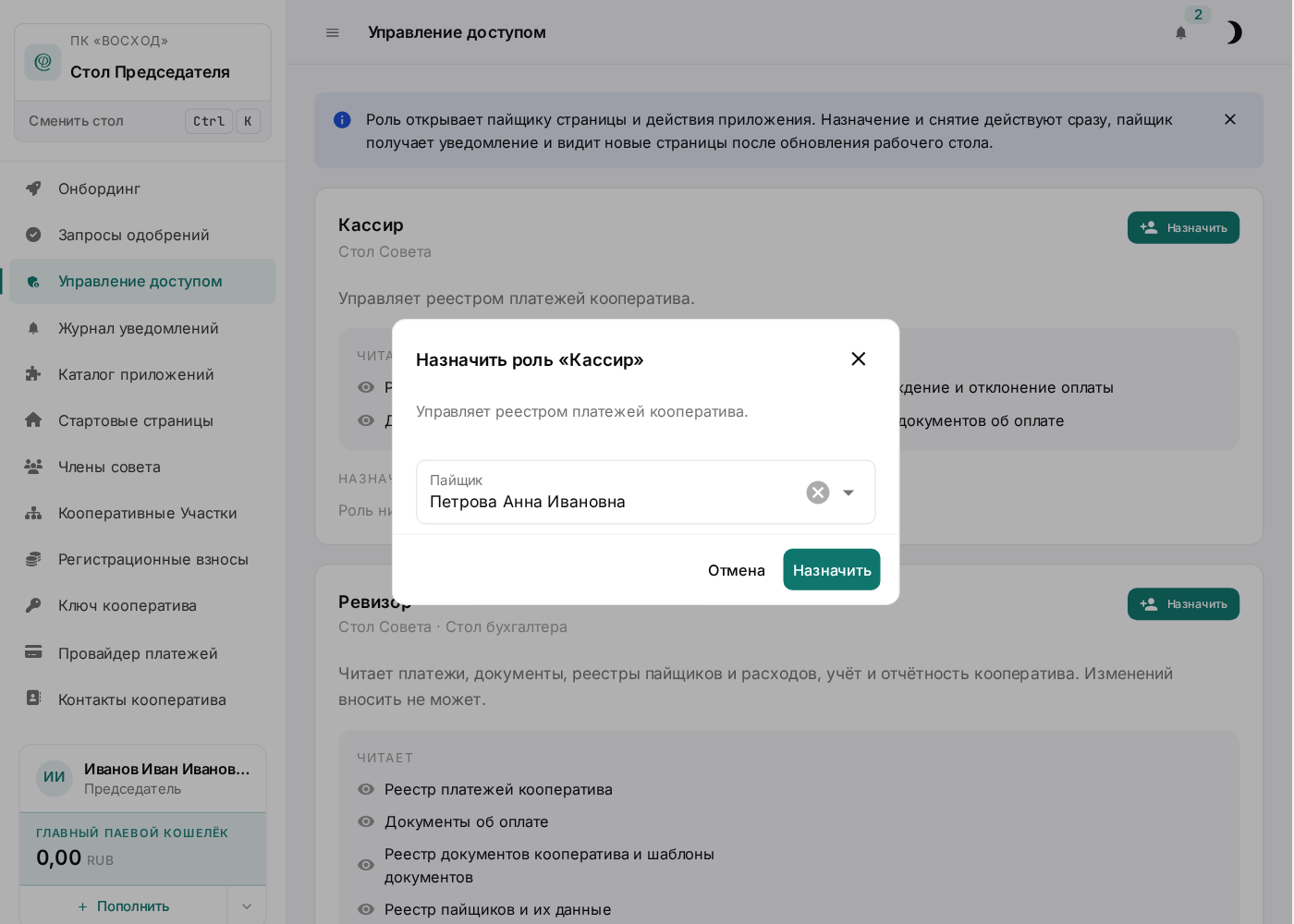Click the Кооперативные Участки hierarchy icon

pos(33,513)
